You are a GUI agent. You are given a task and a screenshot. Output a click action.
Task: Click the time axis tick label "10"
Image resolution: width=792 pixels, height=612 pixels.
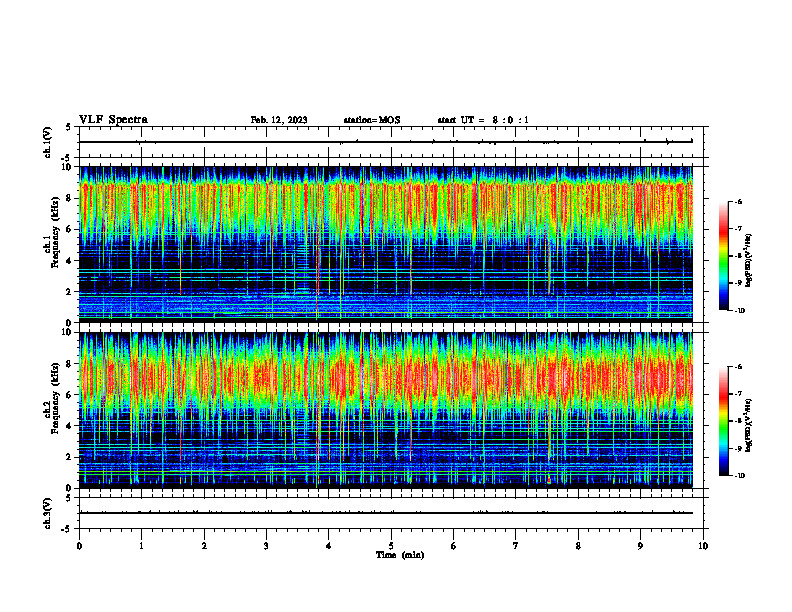tap(703, 546)
